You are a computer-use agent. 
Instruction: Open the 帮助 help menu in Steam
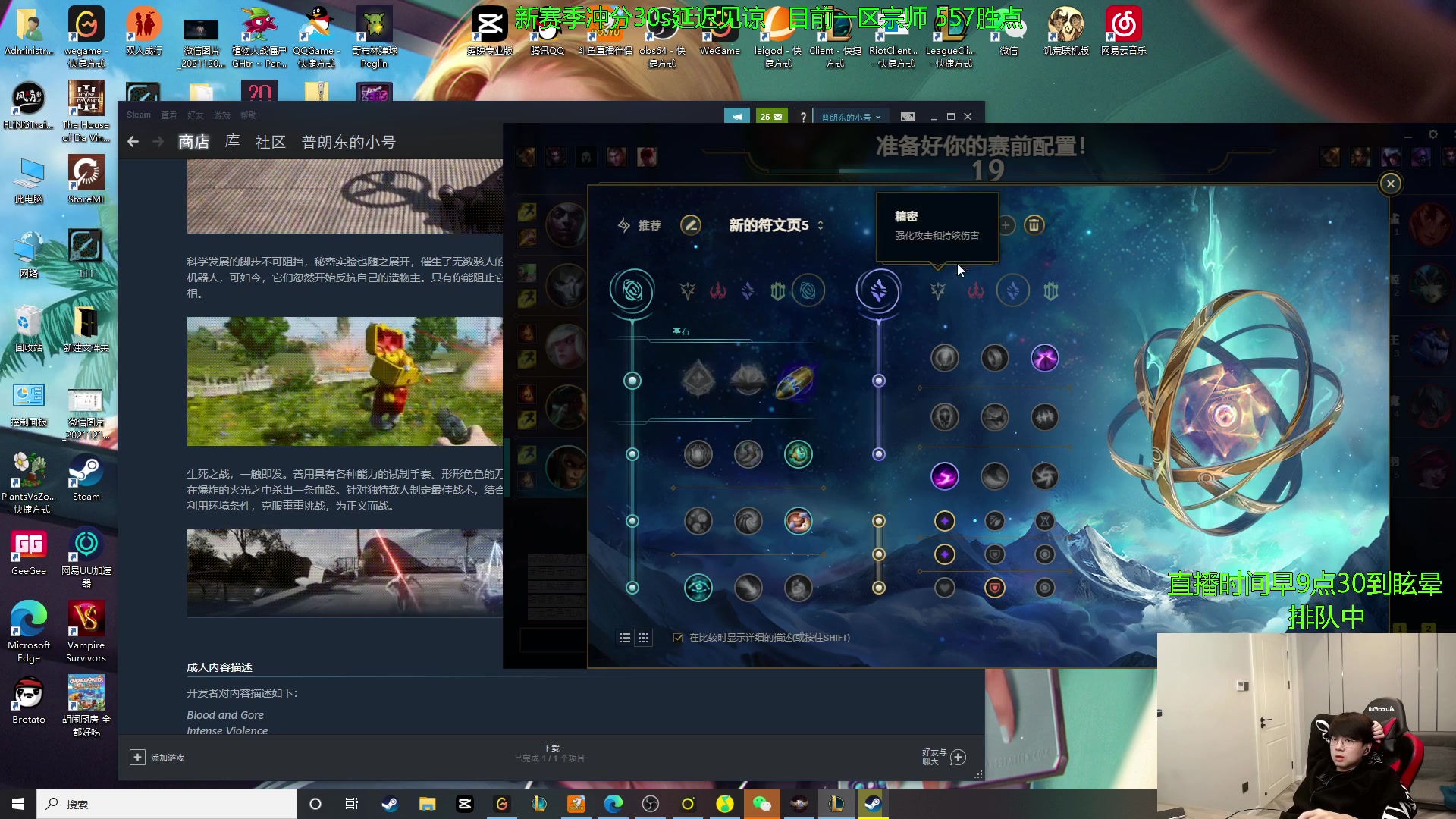[248, 115]
